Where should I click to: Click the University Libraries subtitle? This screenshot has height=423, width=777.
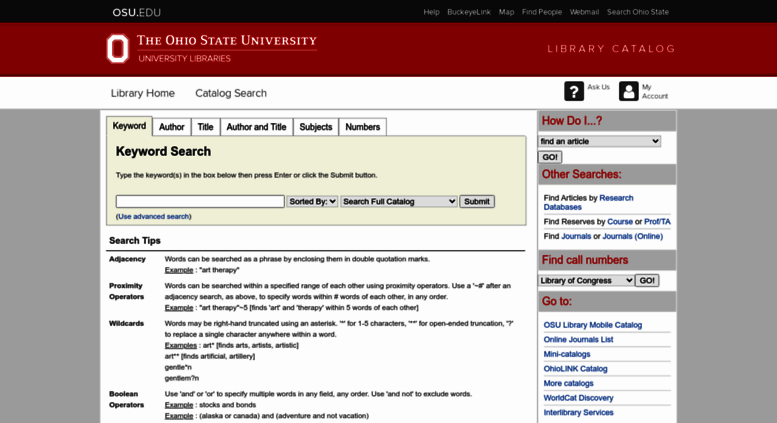pos(184,58)
